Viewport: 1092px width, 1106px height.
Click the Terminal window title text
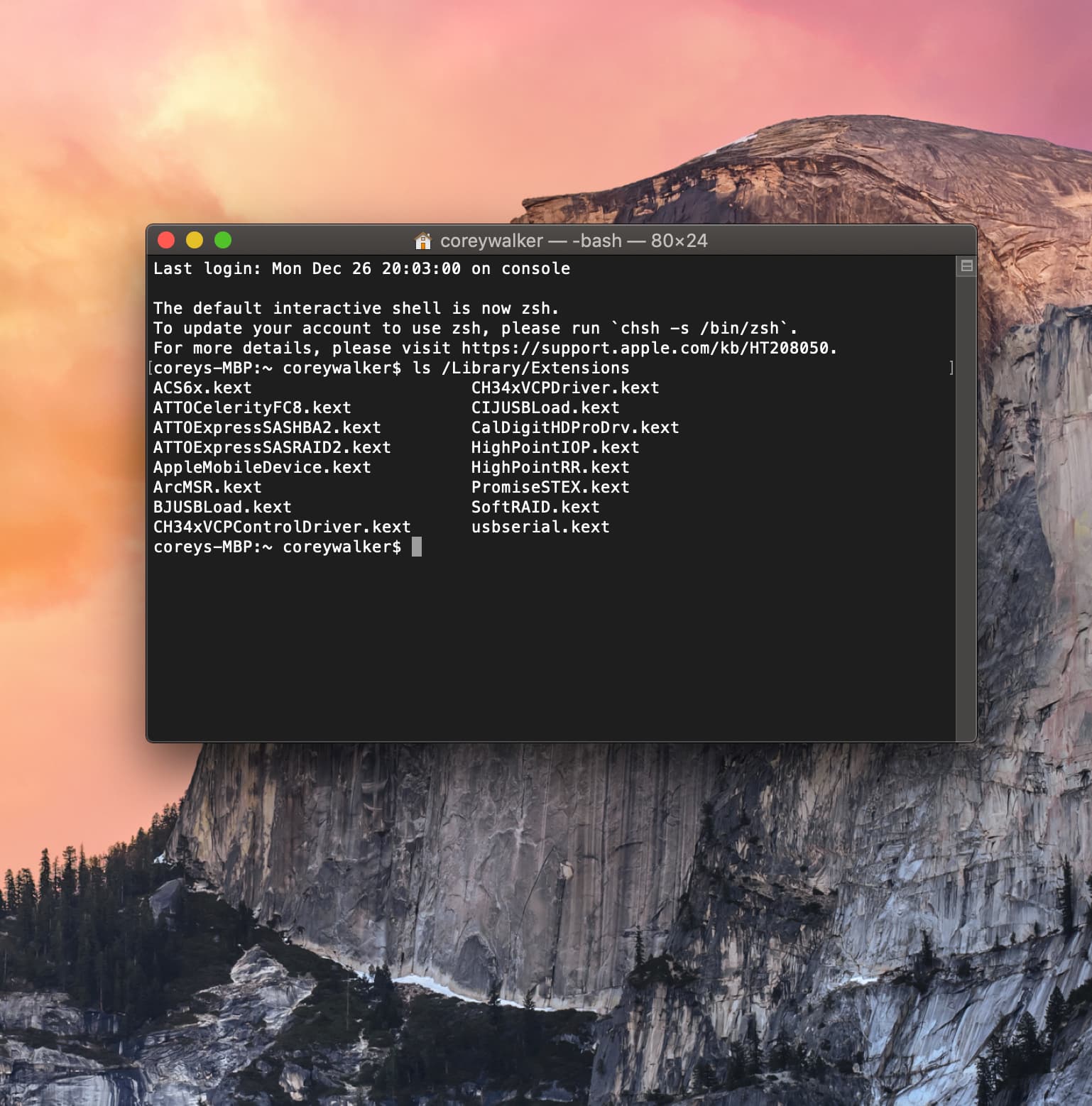(x=574, y=241)
